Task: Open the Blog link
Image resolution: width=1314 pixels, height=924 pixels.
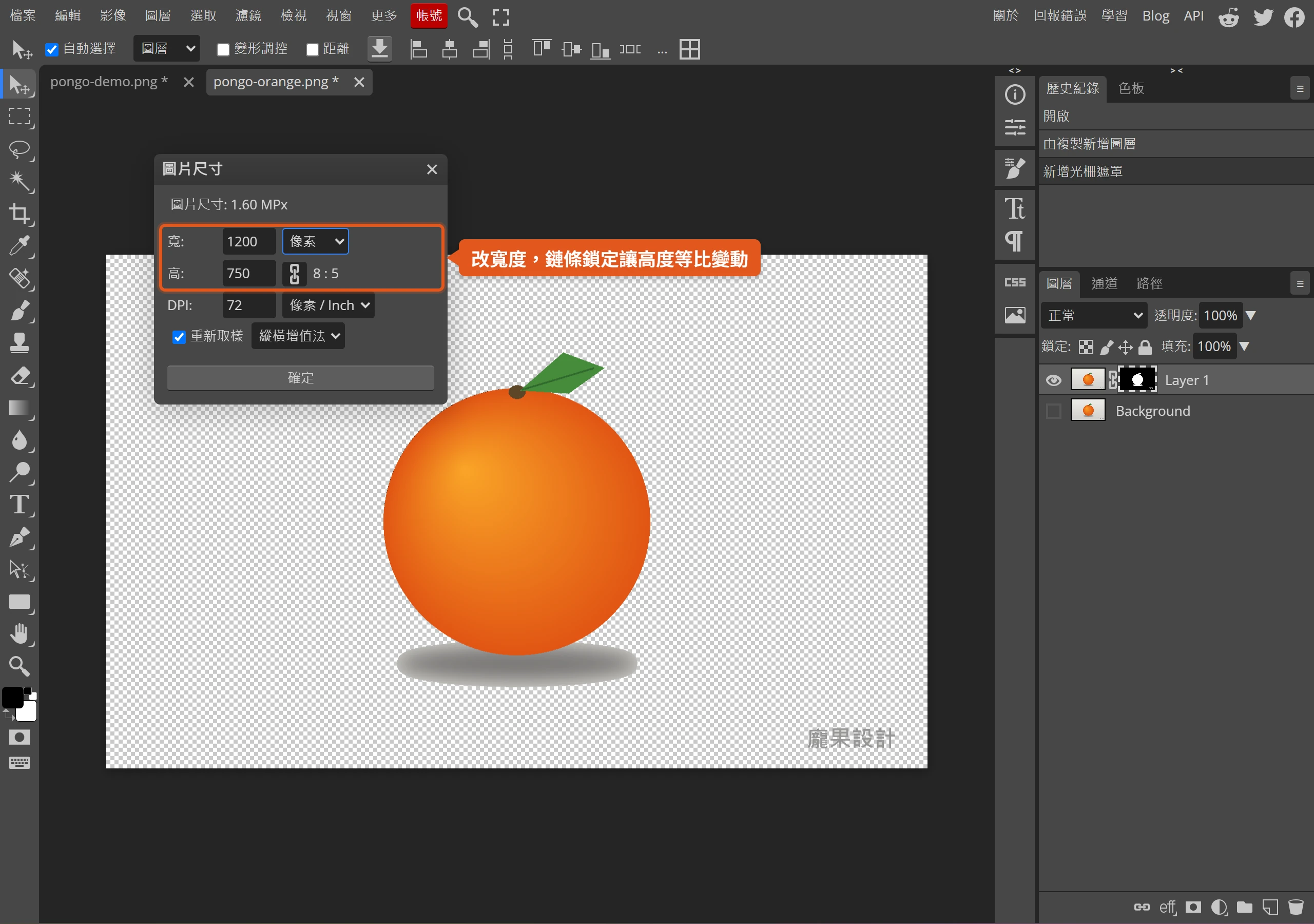Action: click(x=1155, y=16)
